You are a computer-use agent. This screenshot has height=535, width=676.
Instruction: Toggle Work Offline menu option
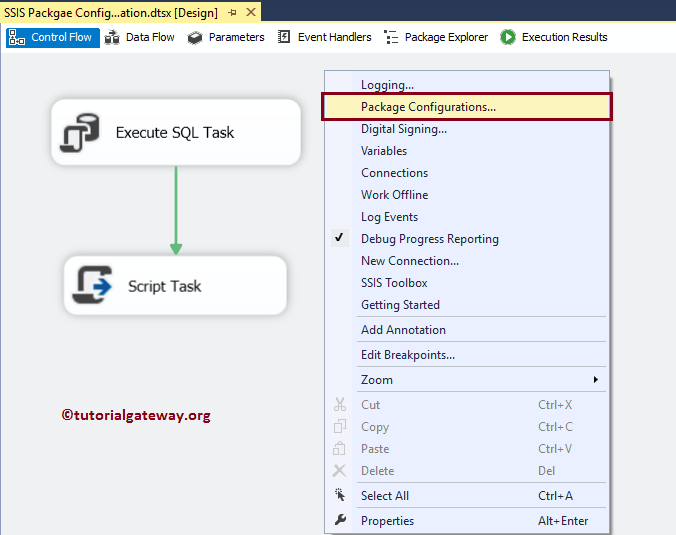pyautogui.click(x=467, y=195)
